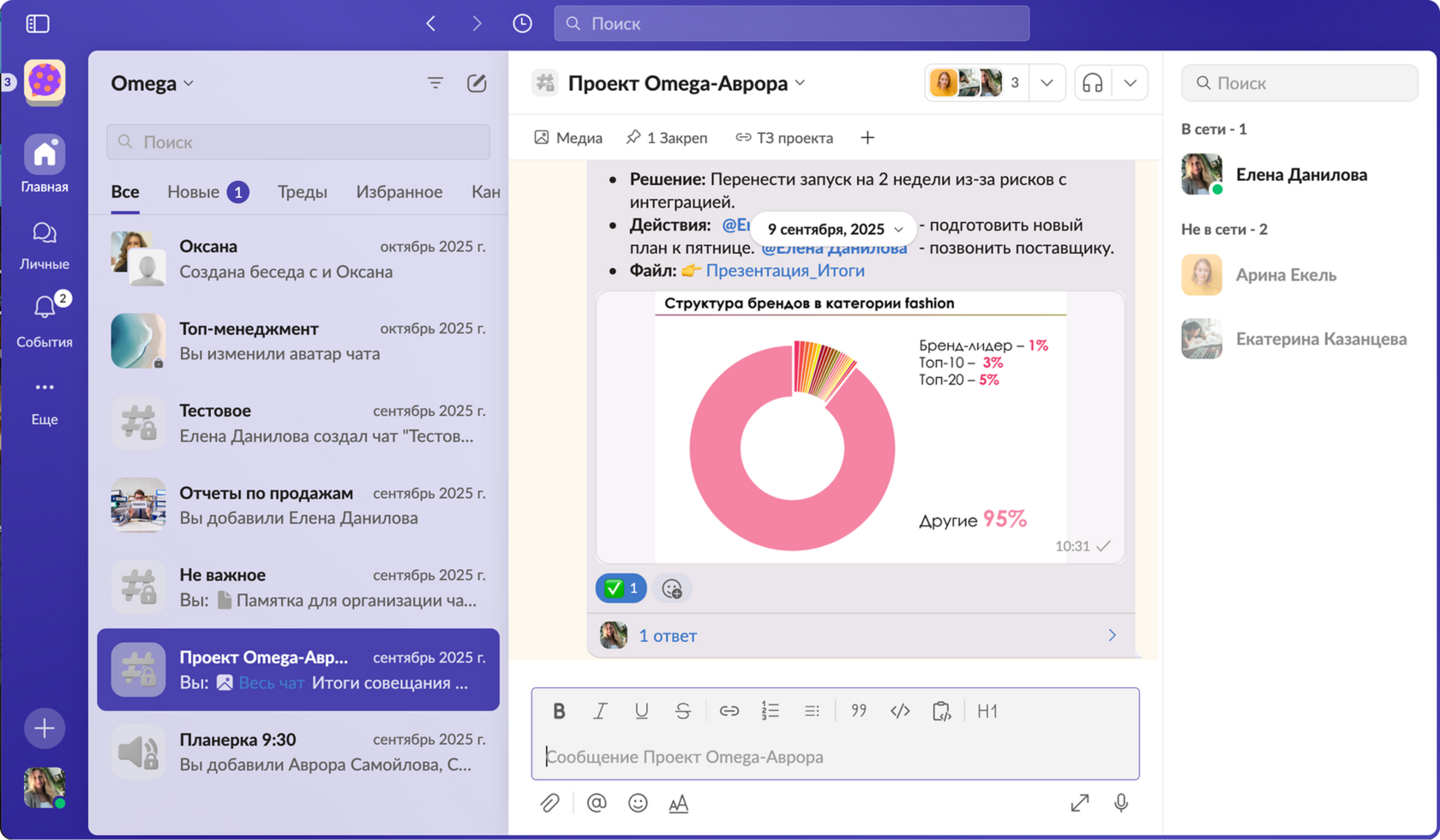Toggle text formatting with the Aa icon

point(679,803)
